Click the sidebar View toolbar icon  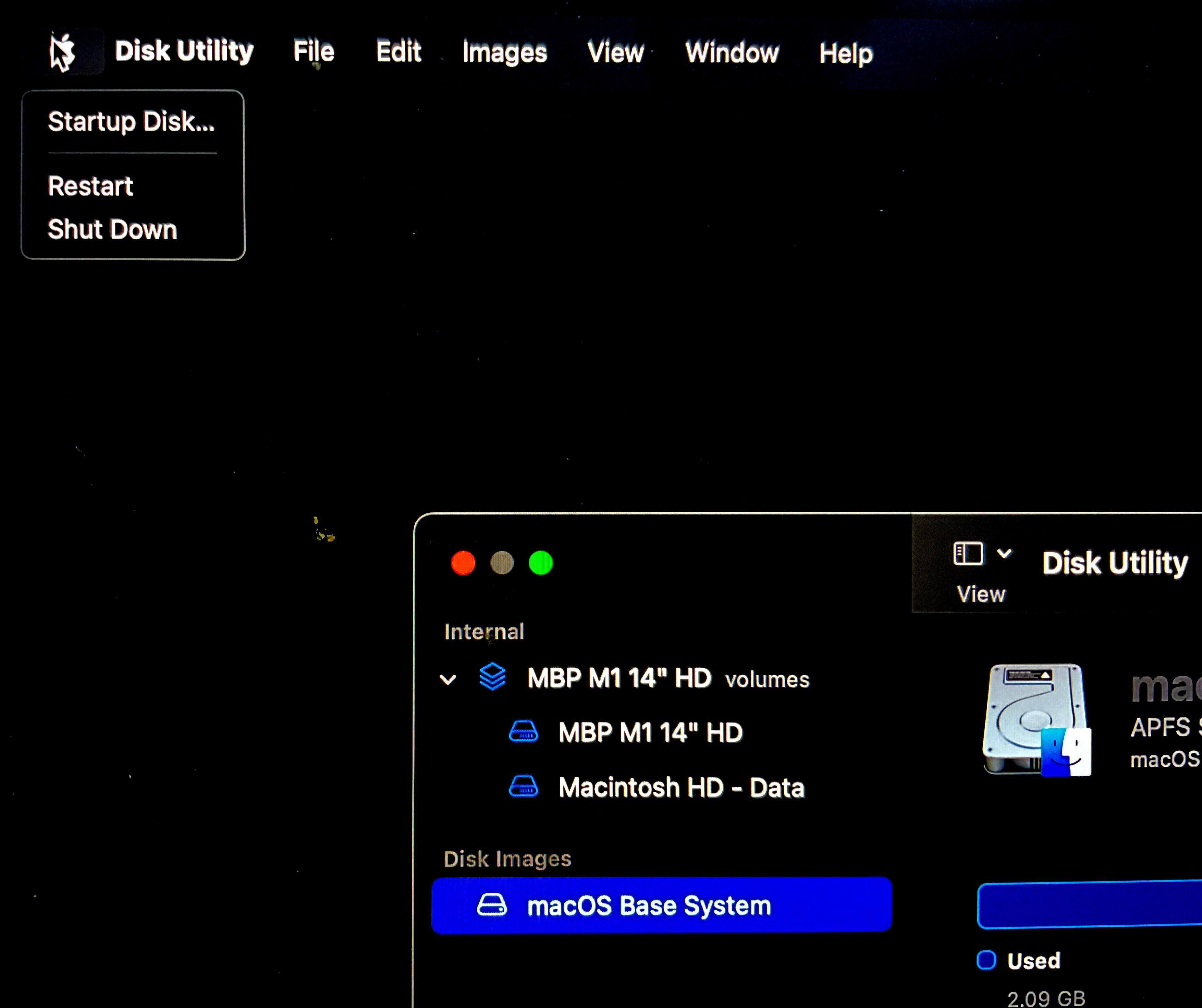[x=968, y=554]
